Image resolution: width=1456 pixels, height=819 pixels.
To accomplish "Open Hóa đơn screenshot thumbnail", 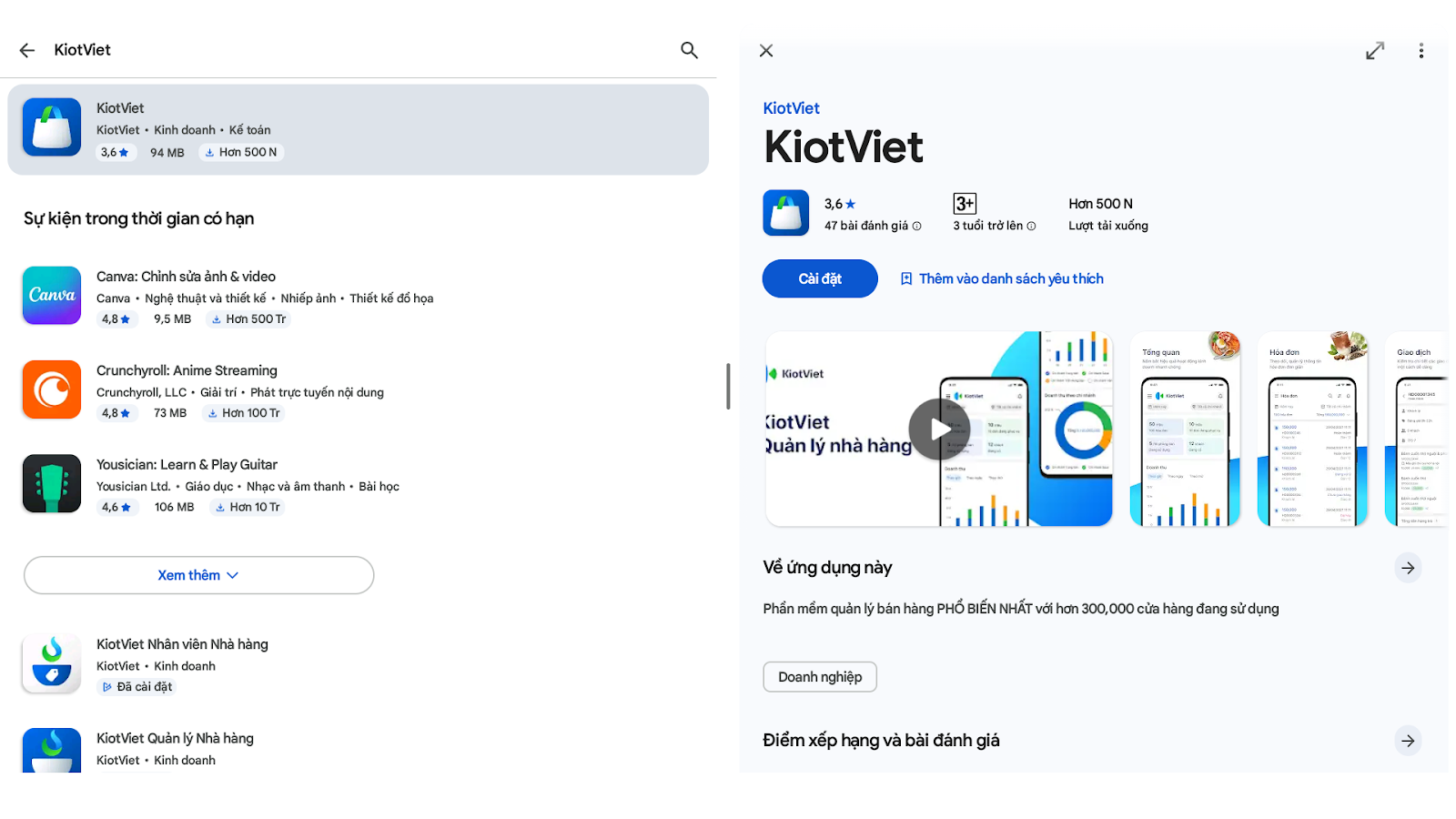I will click(1312, 429).
